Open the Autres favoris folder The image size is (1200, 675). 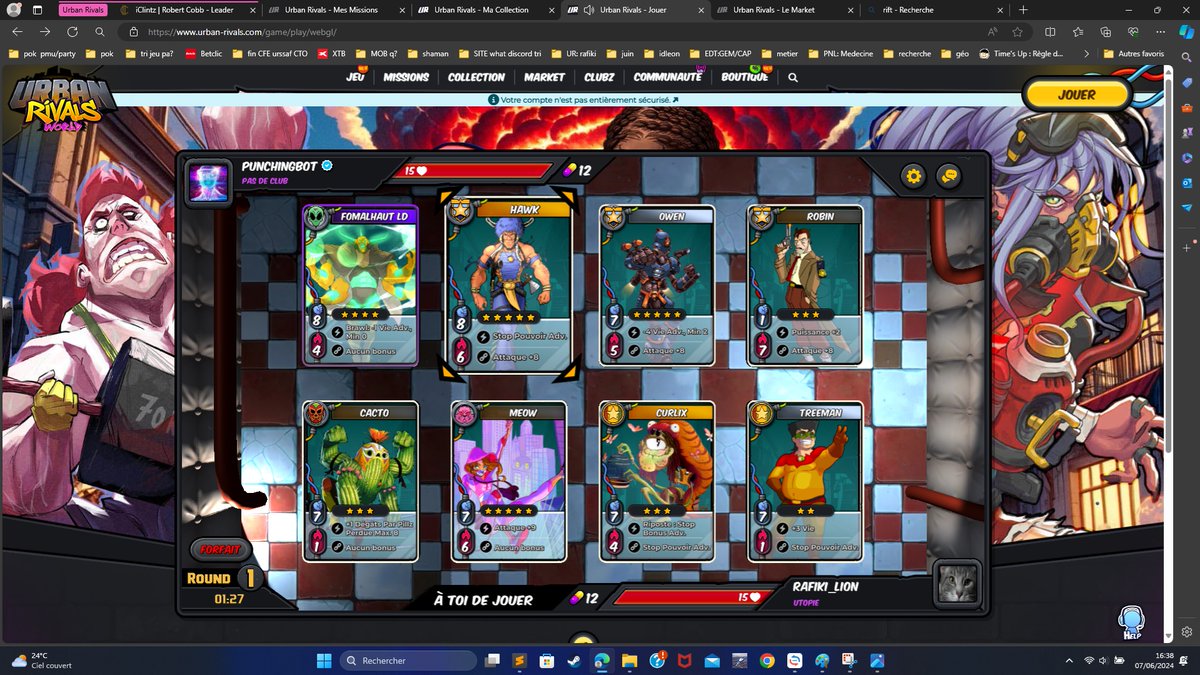(1133, 54)
